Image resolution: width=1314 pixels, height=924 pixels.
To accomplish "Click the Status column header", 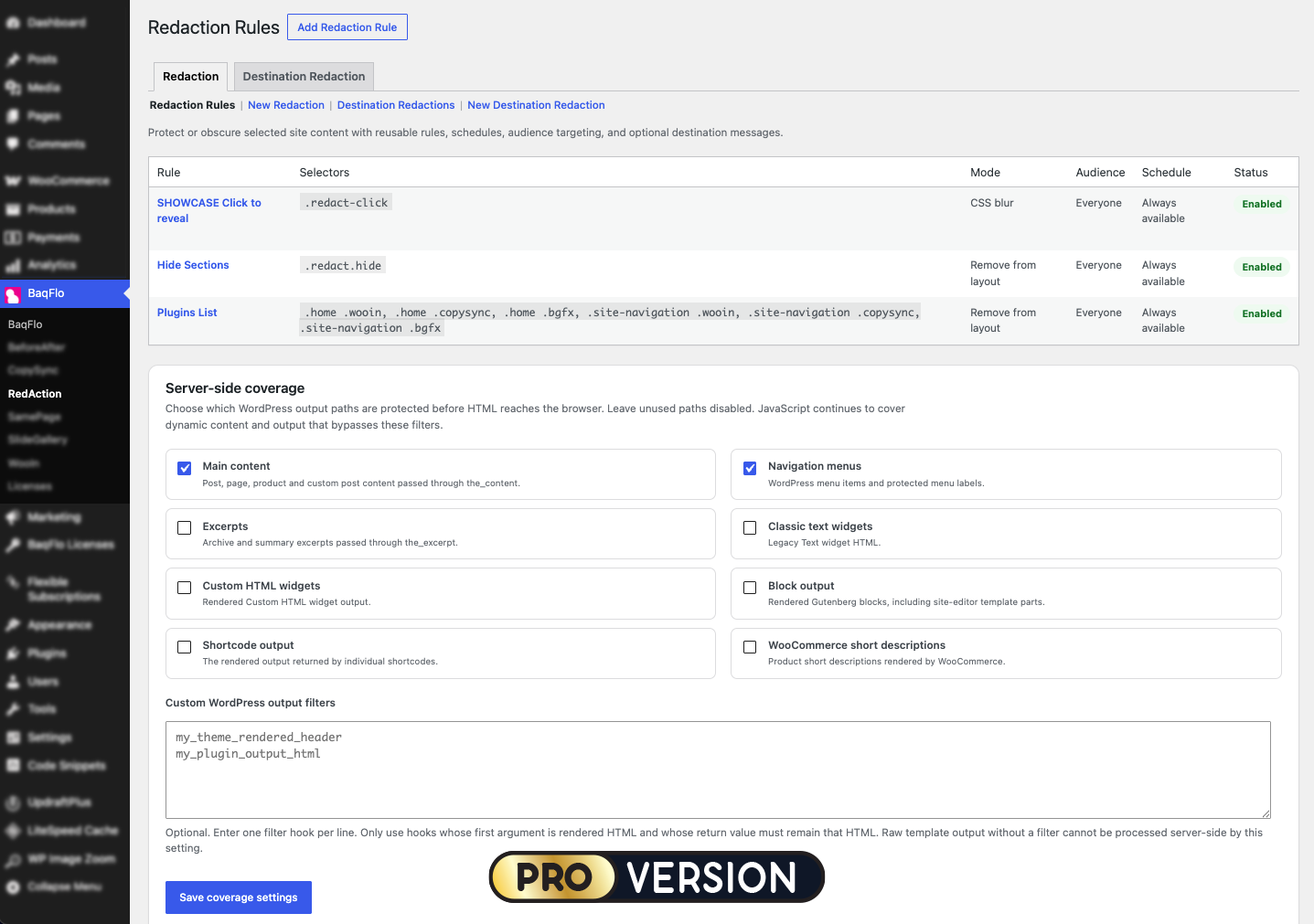I will click(x=1250, y=173).
